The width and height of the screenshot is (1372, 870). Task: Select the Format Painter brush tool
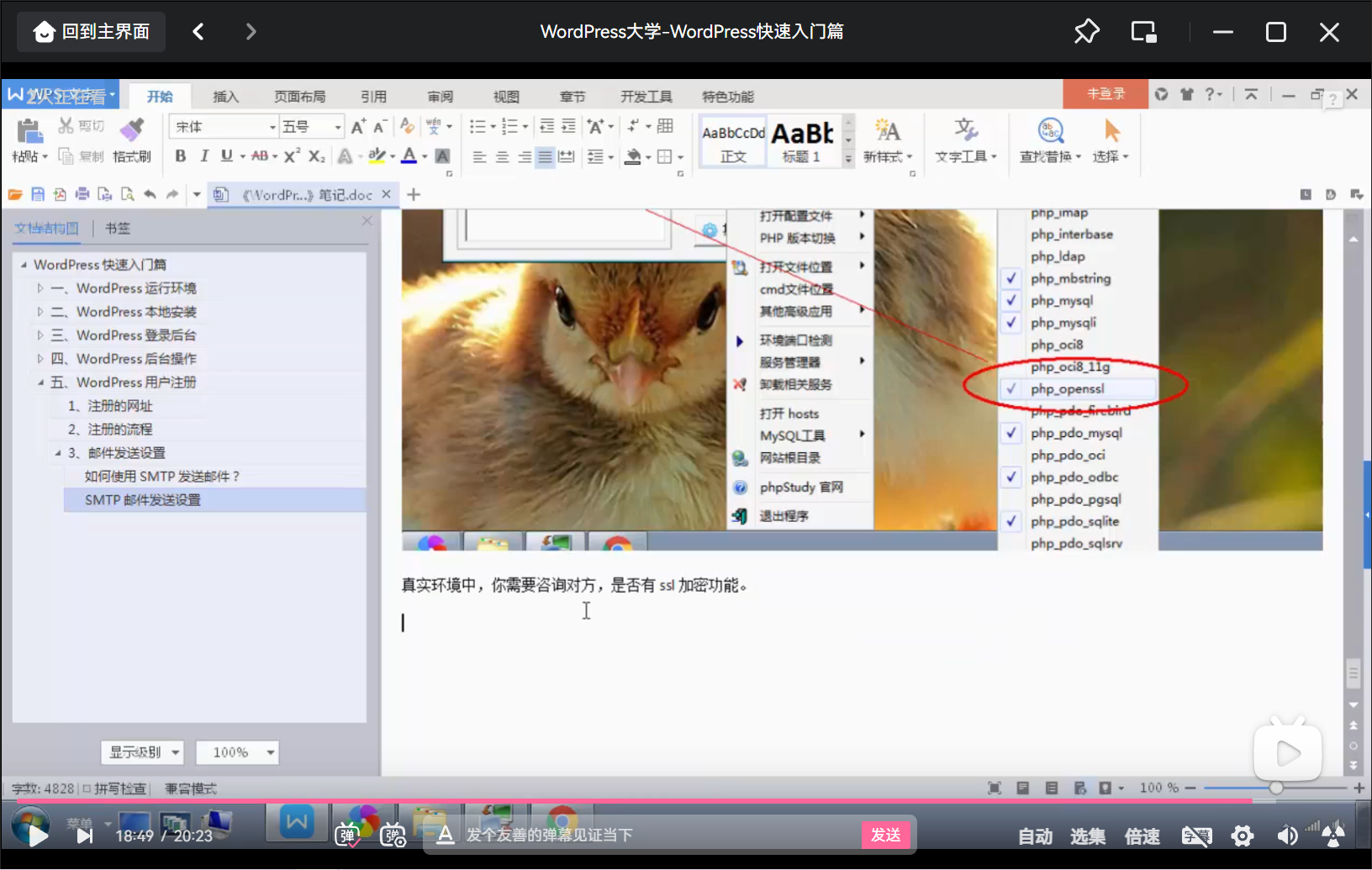pos(131,131)
